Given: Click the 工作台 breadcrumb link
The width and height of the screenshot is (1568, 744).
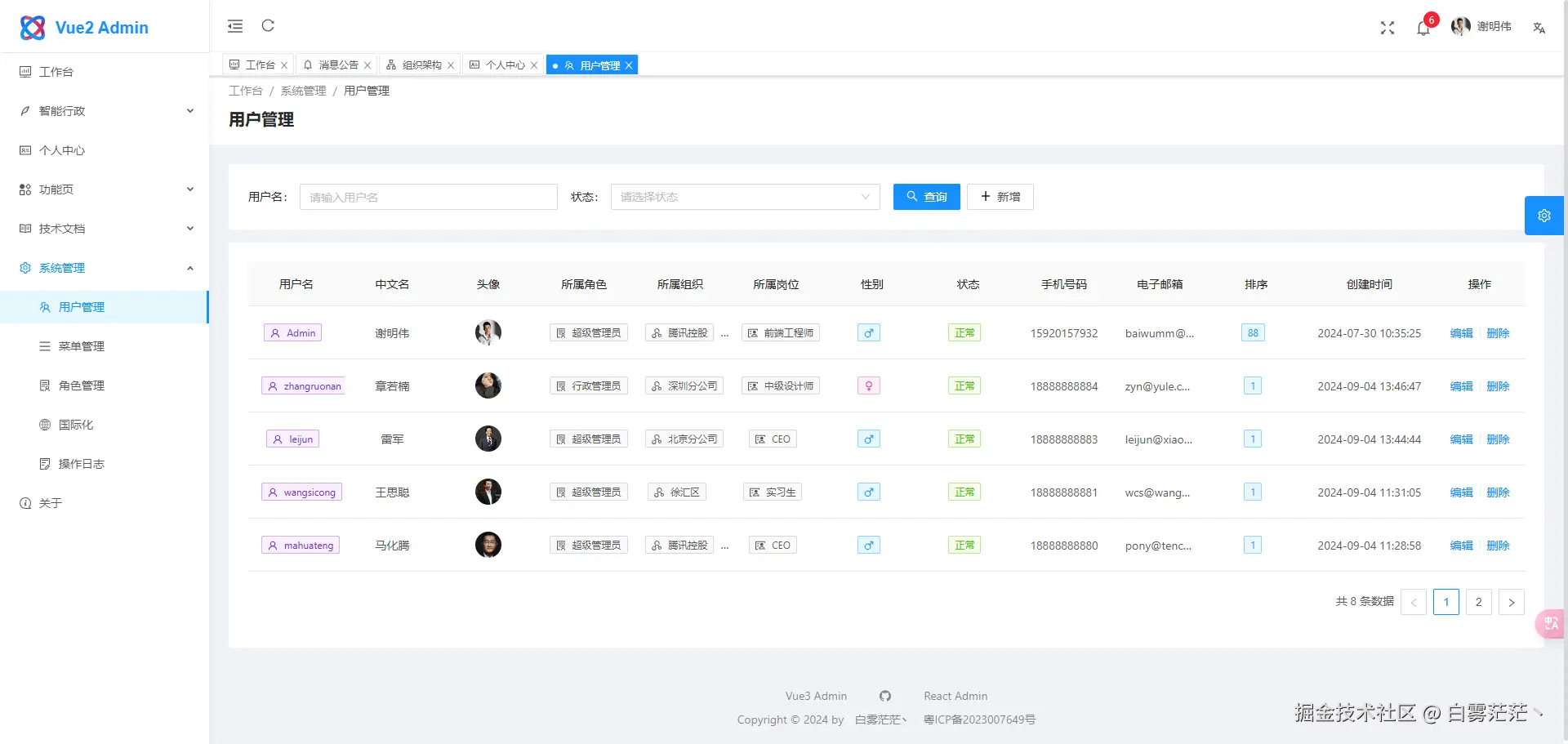Looking at the screenshot, I should (246, 91).
